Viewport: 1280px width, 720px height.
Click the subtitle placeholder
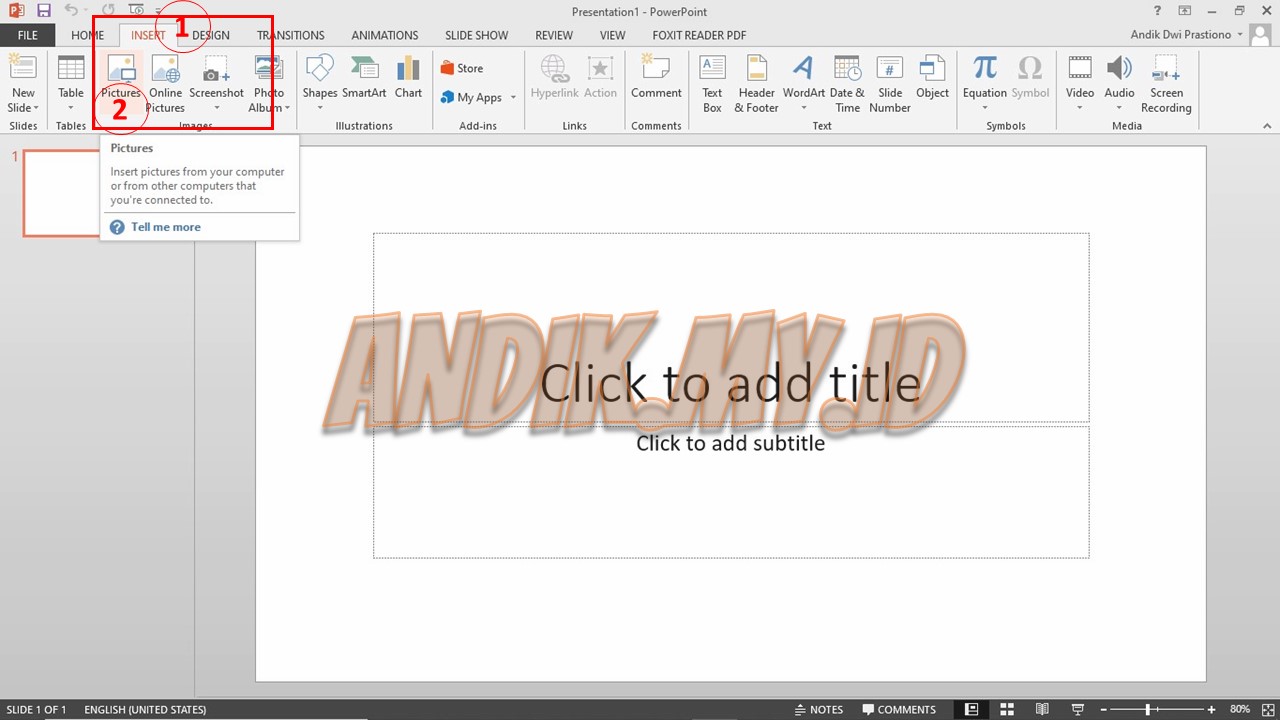[x=731, y=492]
